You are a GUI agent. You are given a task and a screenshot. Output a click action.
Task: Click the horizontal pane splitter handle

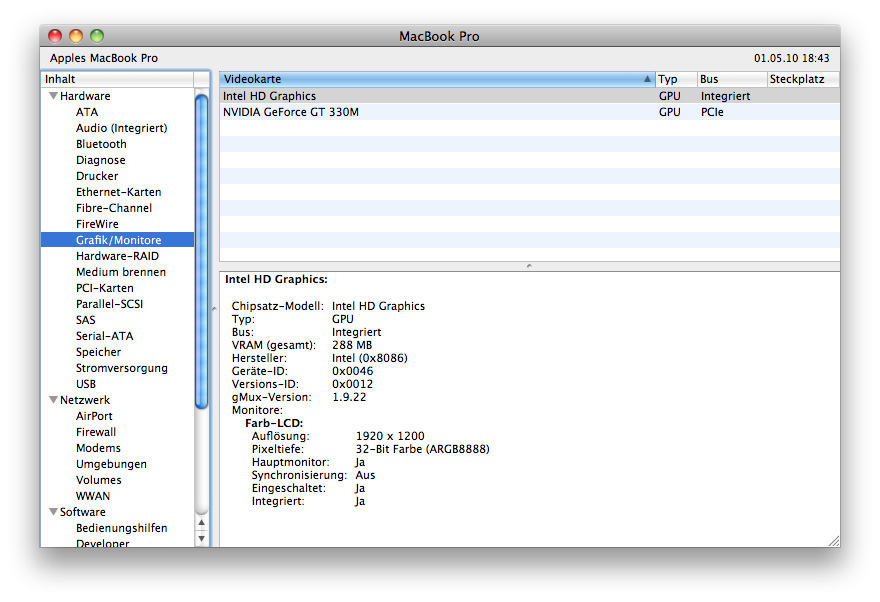coord(529,266)
